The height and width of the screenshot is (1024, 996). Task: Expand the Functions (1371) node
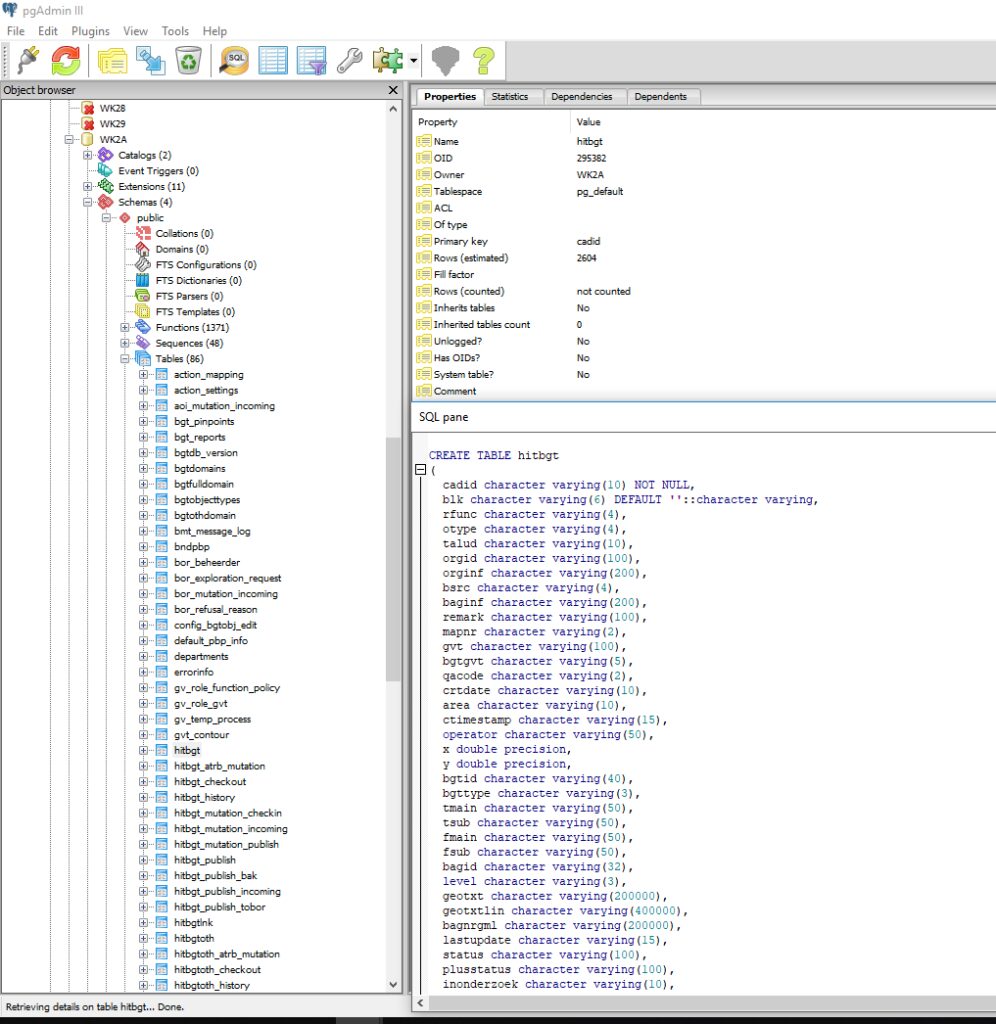[125, 327]
